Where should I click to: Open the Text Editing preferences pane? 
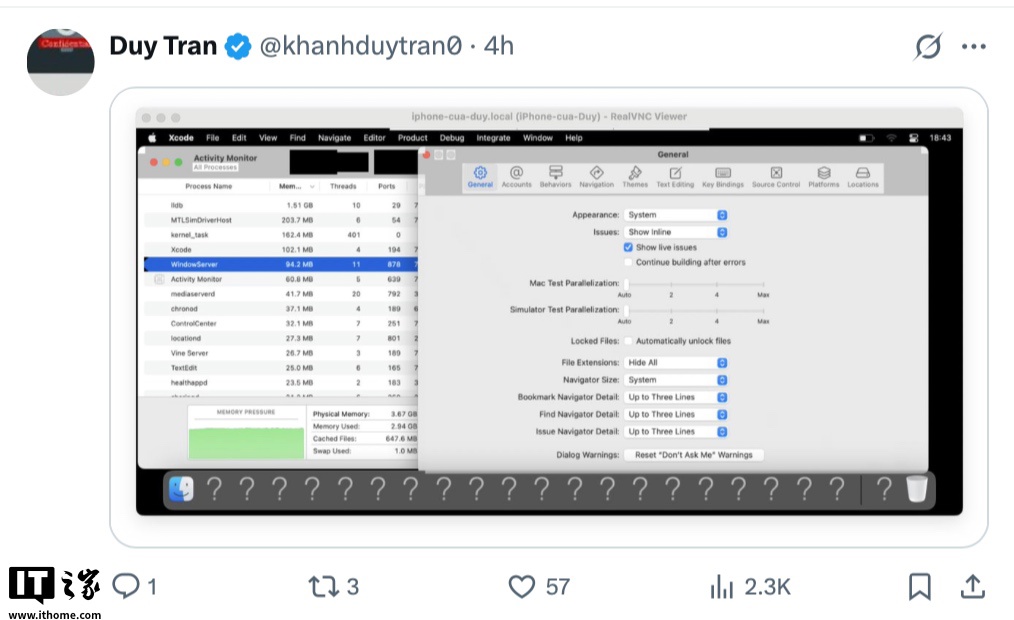(675, 177)
